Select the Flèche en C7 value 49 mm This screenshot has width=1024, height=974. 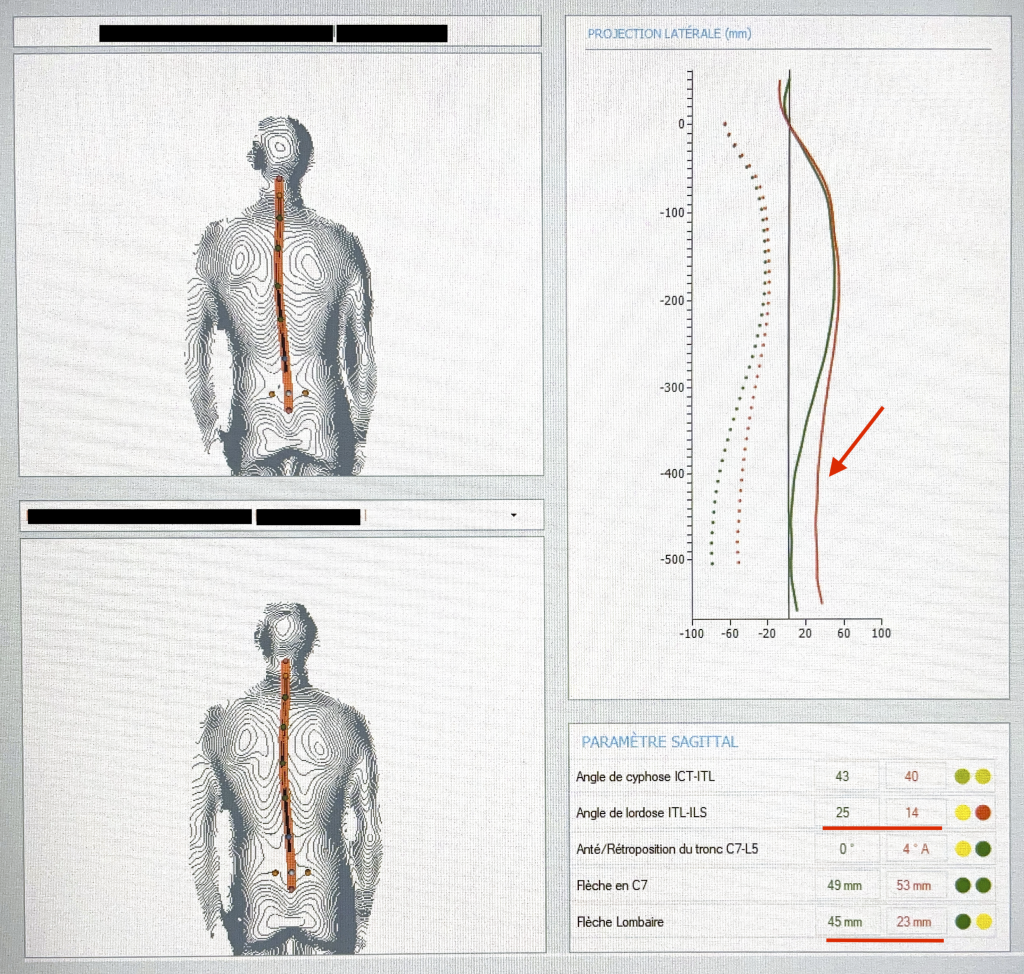coord(843,886)
